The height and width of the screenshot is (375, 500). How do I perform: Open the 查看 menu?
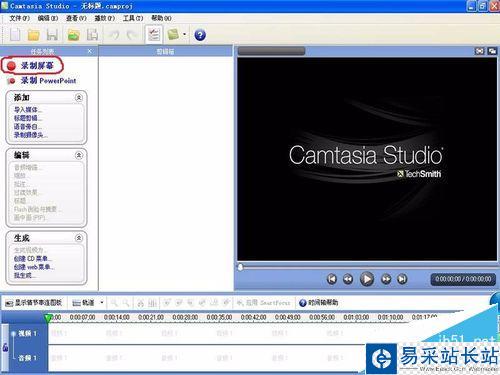tap(76, 18)
